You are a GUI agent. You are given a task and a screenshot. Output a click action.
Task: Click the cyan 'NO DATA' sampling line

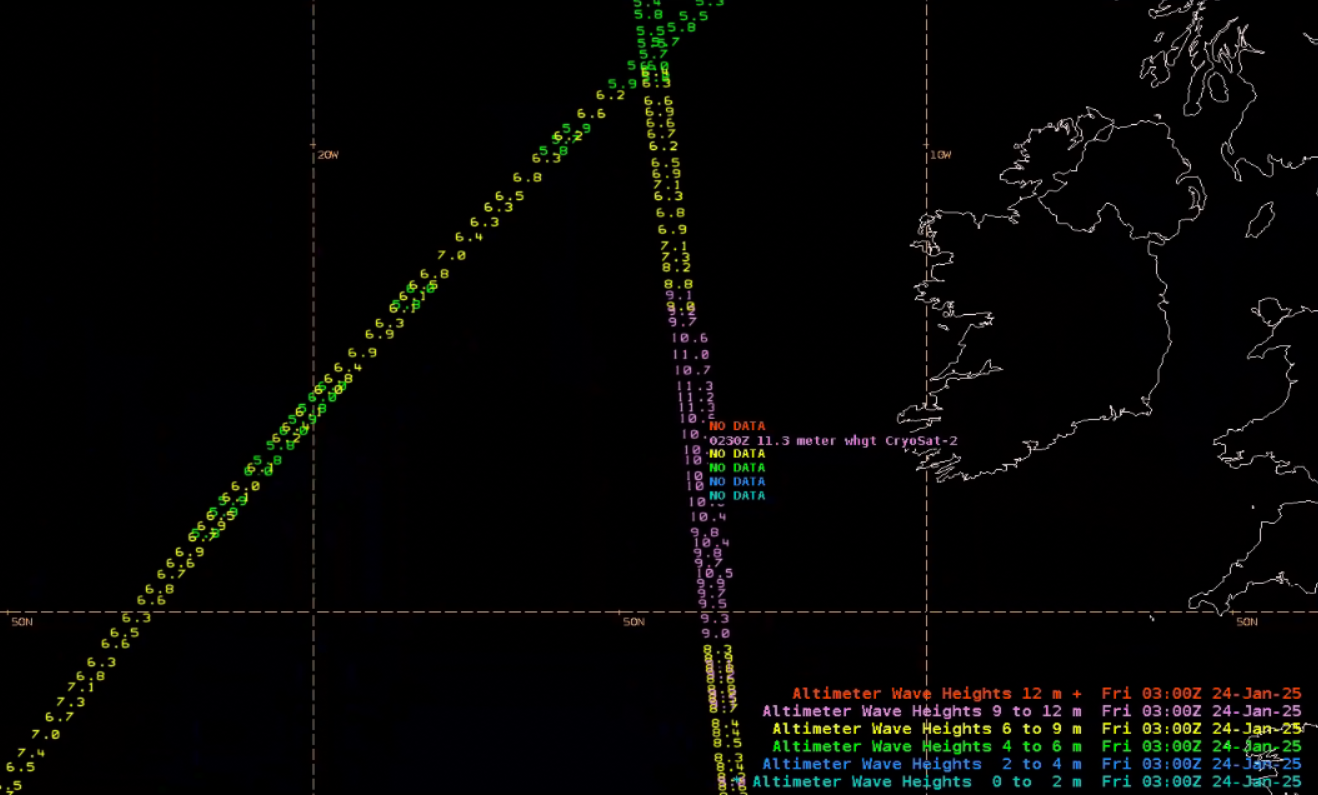737,496
